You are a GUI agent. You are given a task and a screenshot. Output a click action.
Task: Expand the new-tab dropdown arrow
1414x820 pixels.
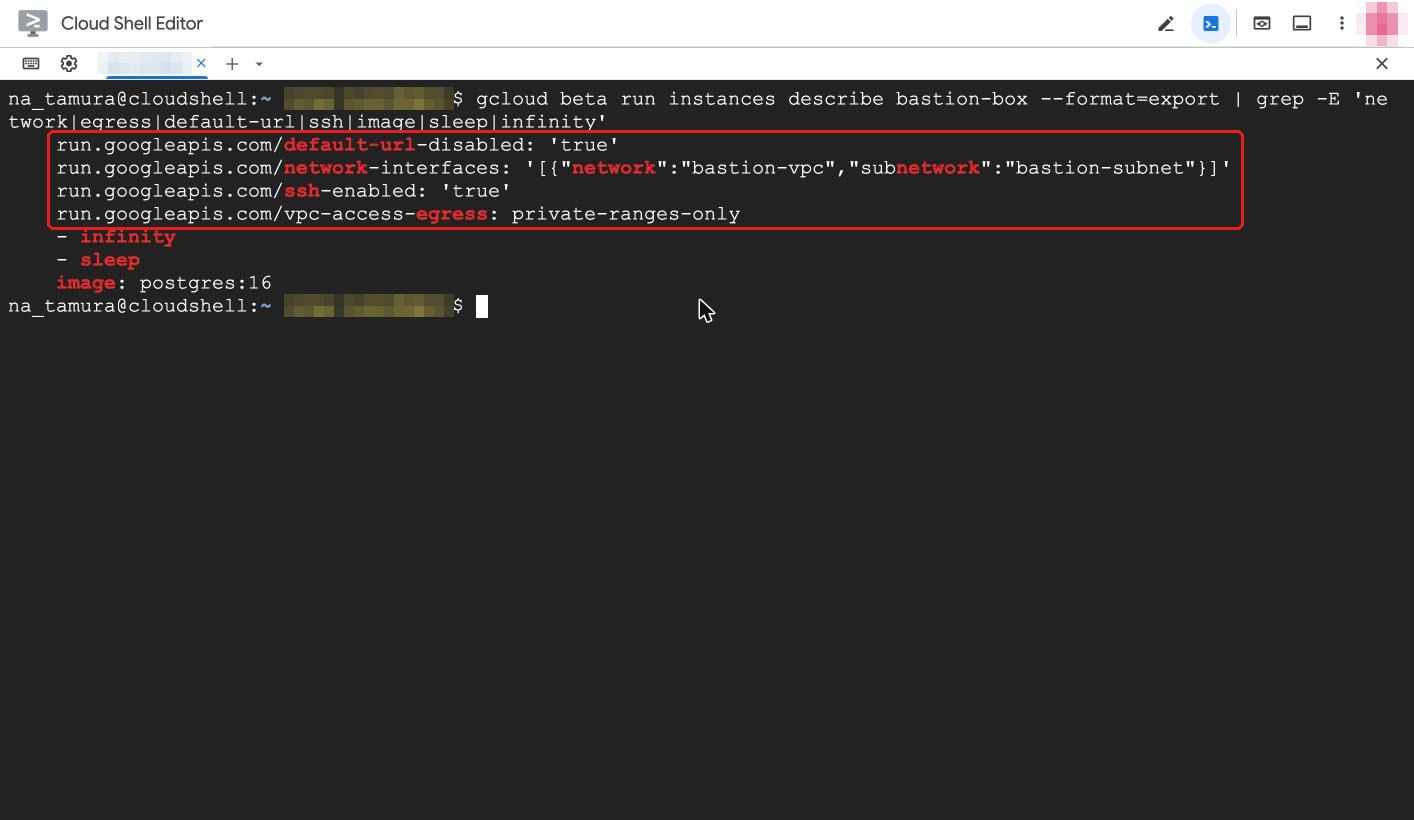point(259,64)
